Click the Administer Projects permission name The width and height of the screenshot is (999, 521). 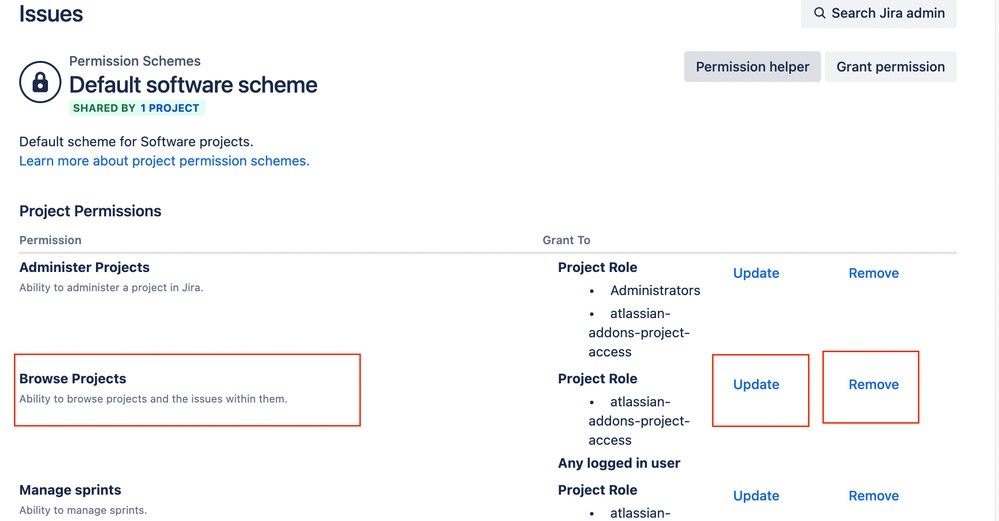(84, 267)
